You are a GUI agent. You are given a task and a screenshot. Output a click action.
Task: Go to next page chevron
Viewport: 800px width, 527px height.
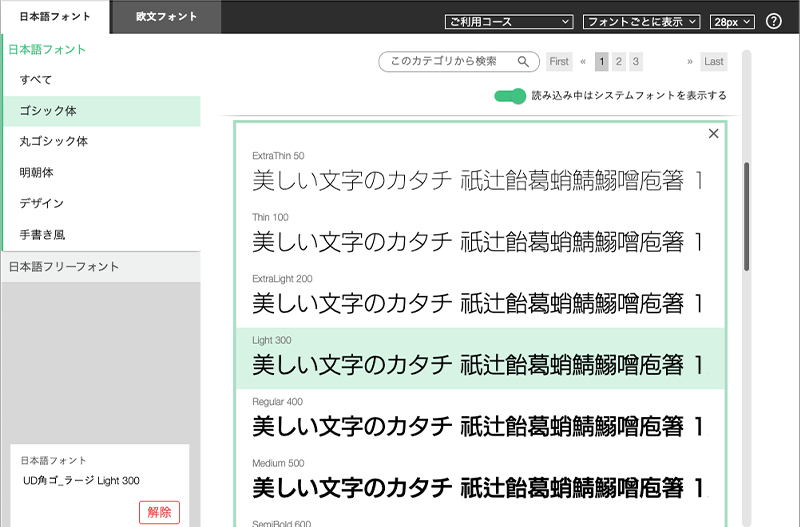(x=690, y=62)
